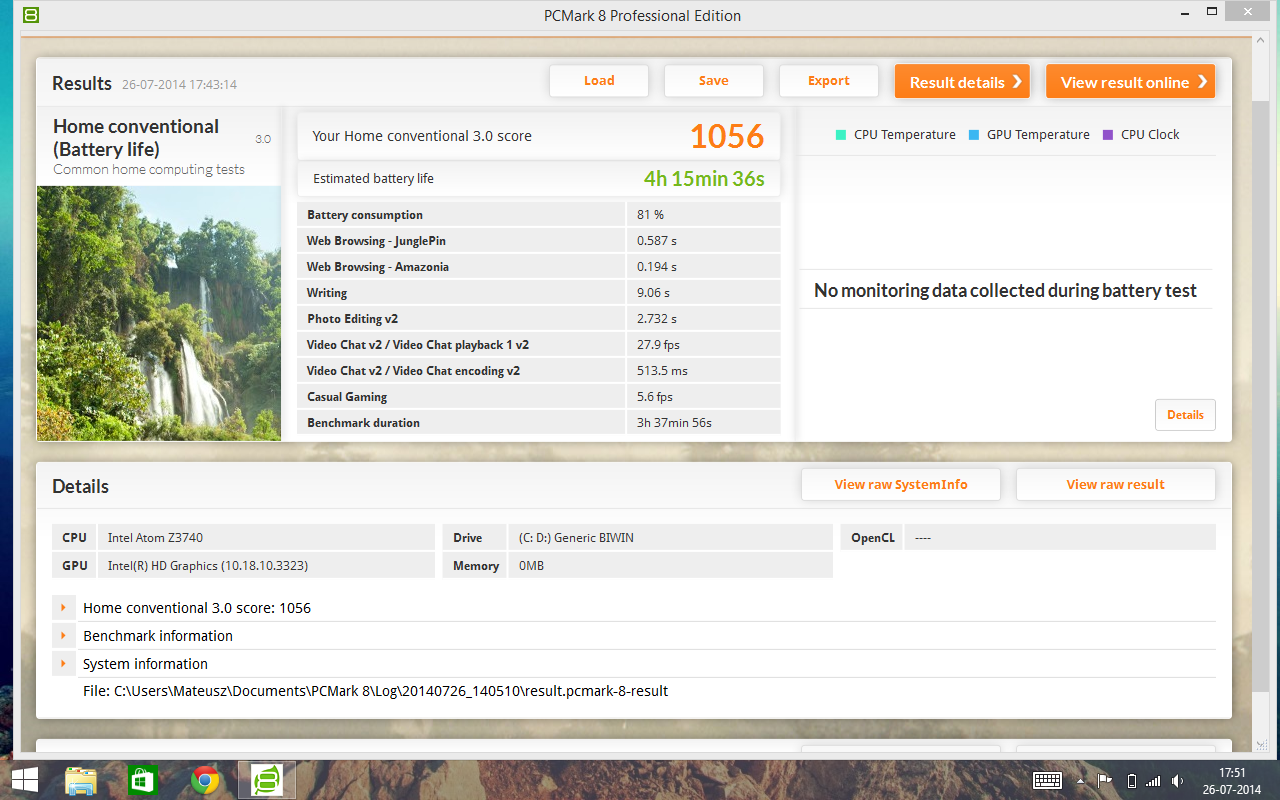Viewport: 1280px width, 800px height.
Task: Expand the Home conventional 3.0 score section
Action: click(x=64, y=608)
